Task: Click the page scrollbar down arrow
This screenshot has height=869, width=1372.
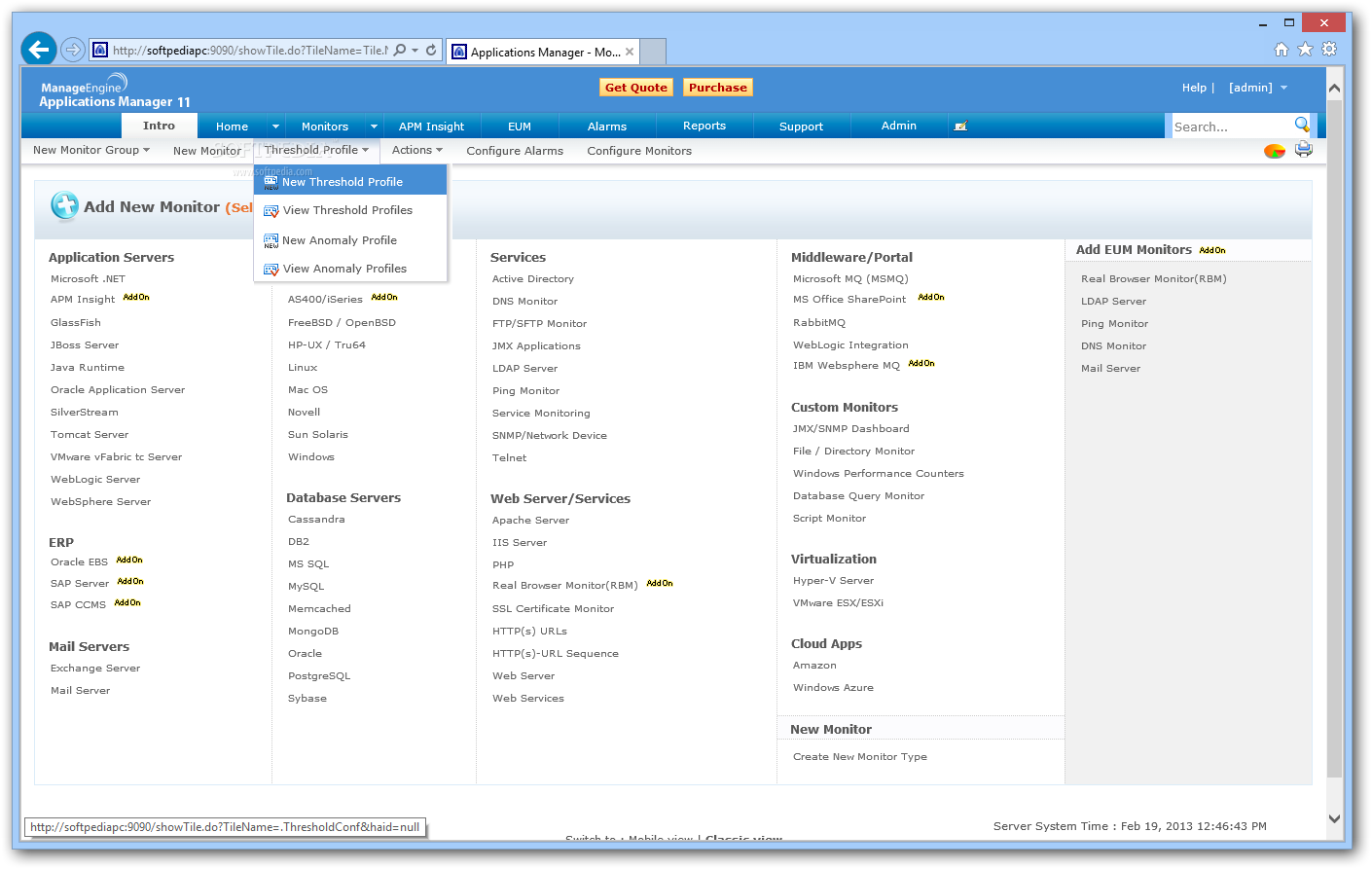Action: tap(1334, 819)
